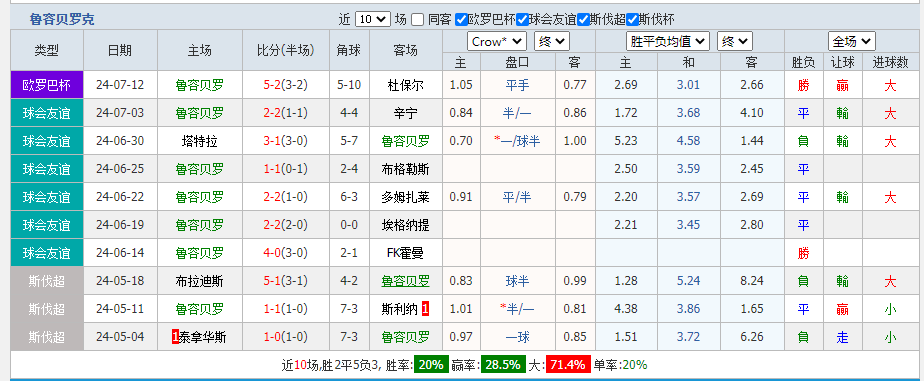Click the red card badge beside 泰拿华斯
The height and width of the screenshot is (381, 924).
[175, 337]
